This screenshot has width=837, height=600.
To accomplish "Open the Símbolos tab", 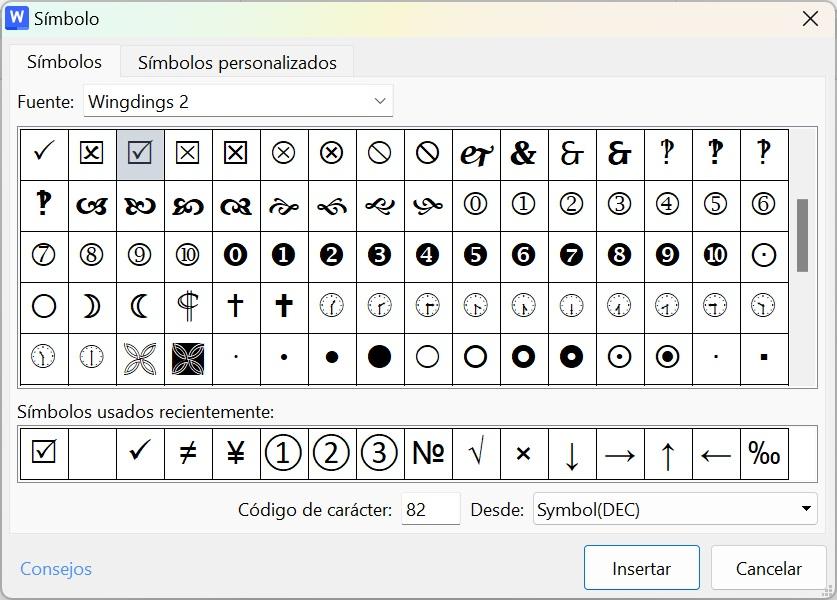I will (64, 61).
